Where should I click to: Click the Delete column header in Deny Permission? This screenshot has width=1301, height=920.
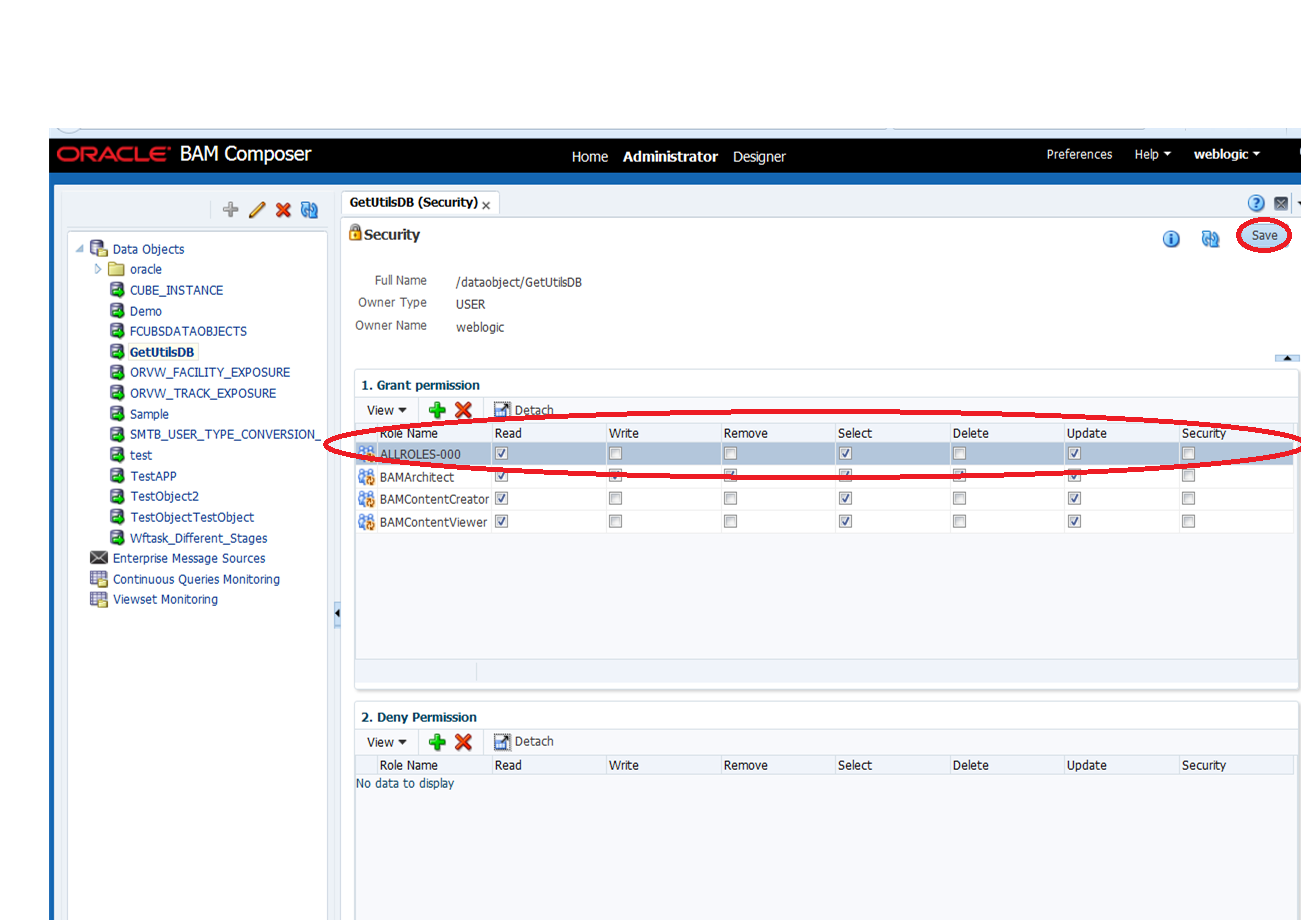point(971,766)
